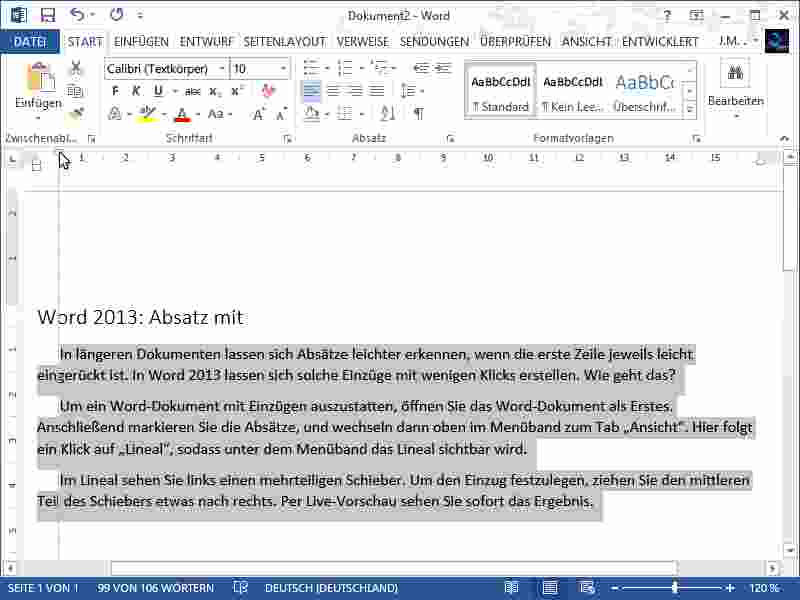The height and width of the screenshot is (600, 800).
Task: Open text highlight color dropdown arrow
Action: coord(164,114)
